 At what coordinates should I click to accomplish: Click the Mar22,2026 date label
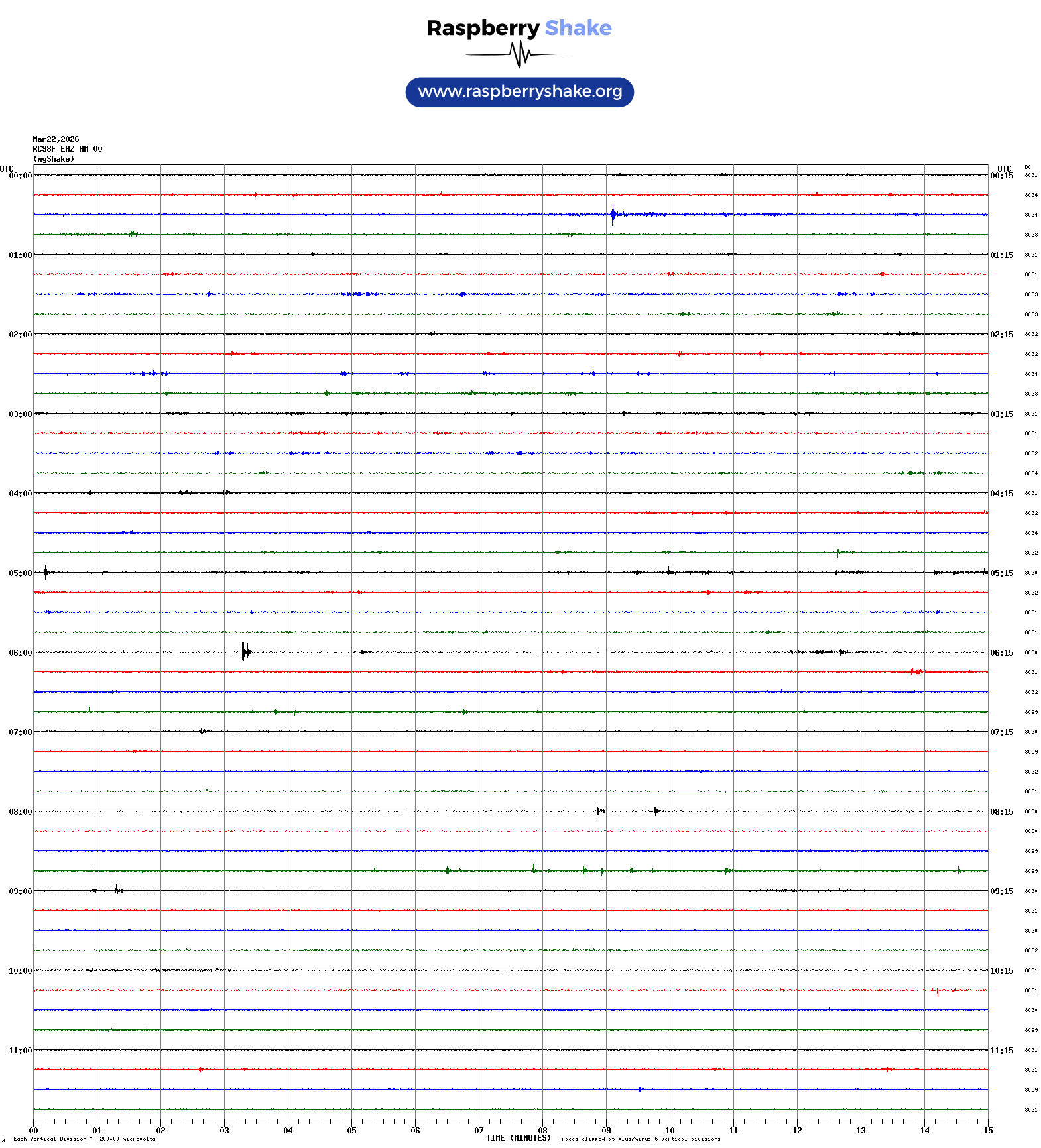click(56, 139)
